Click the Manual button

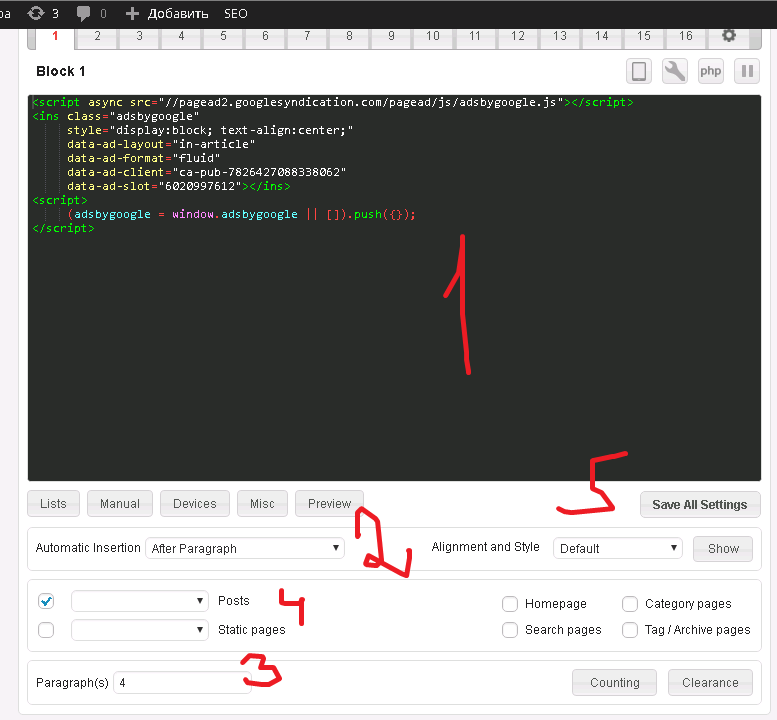[120, 504]
